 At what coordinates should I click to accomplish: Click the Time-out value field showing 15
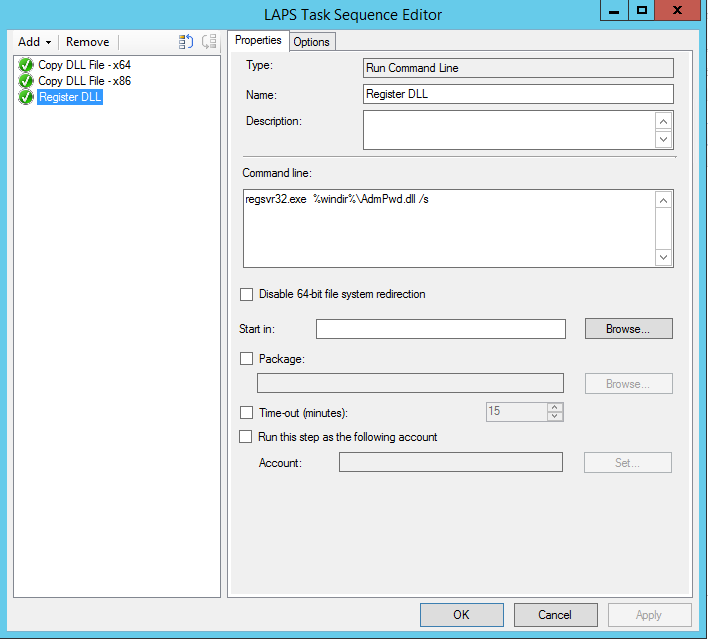pyautogui.click(x=517, y=411)
